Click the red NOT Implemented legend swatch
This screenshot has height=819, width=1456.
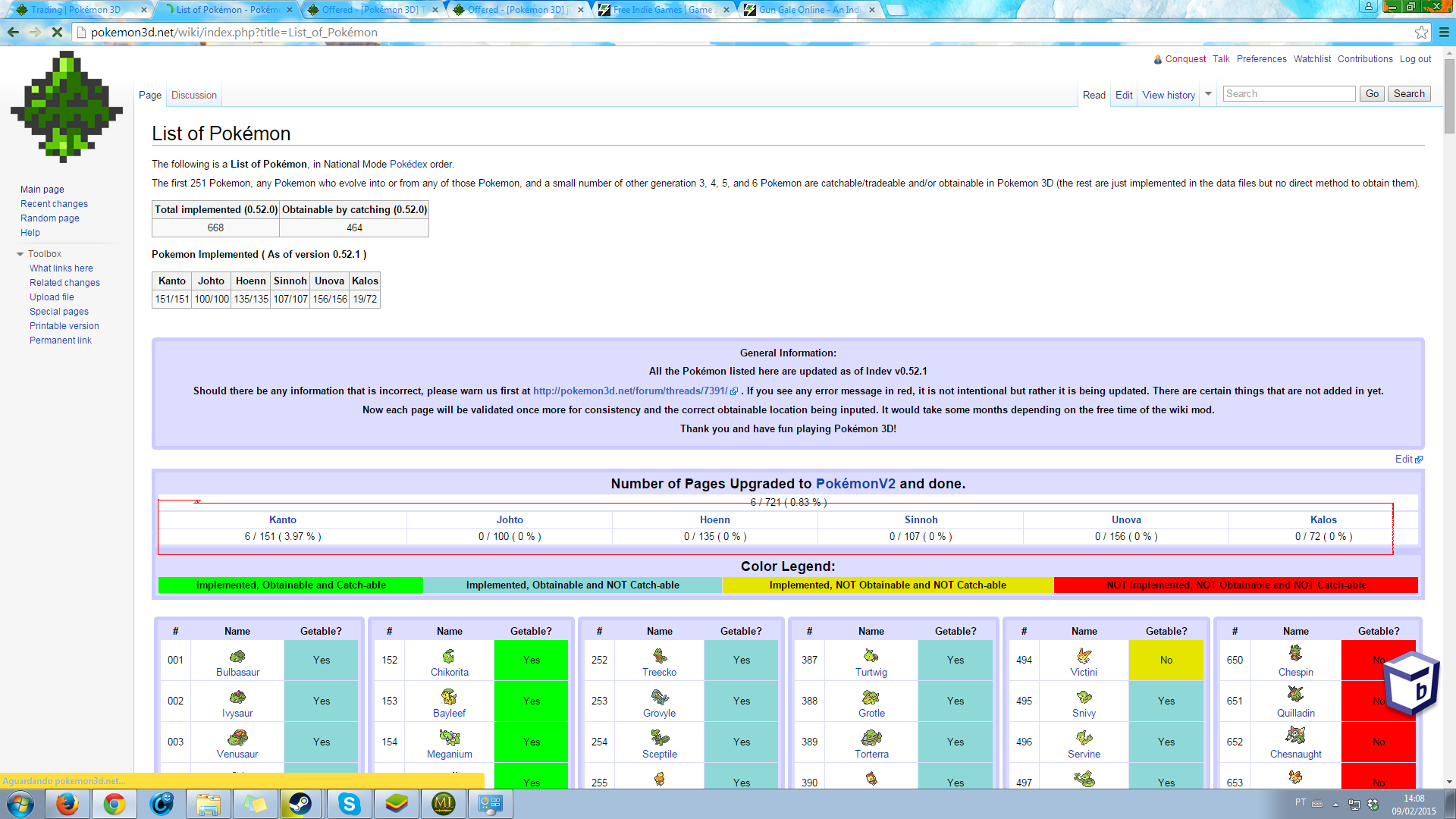coord(1236,585)
